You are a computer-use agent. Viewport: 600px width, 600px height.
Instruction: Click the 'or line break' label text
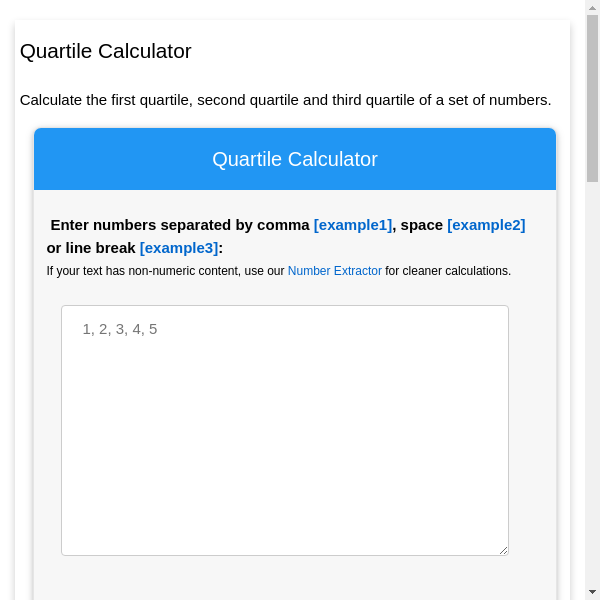[90, 248]
